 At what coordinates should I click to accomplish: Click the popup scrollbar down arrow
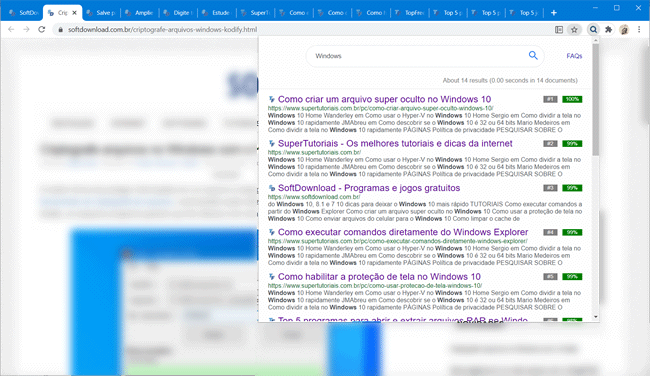(596, 317)
